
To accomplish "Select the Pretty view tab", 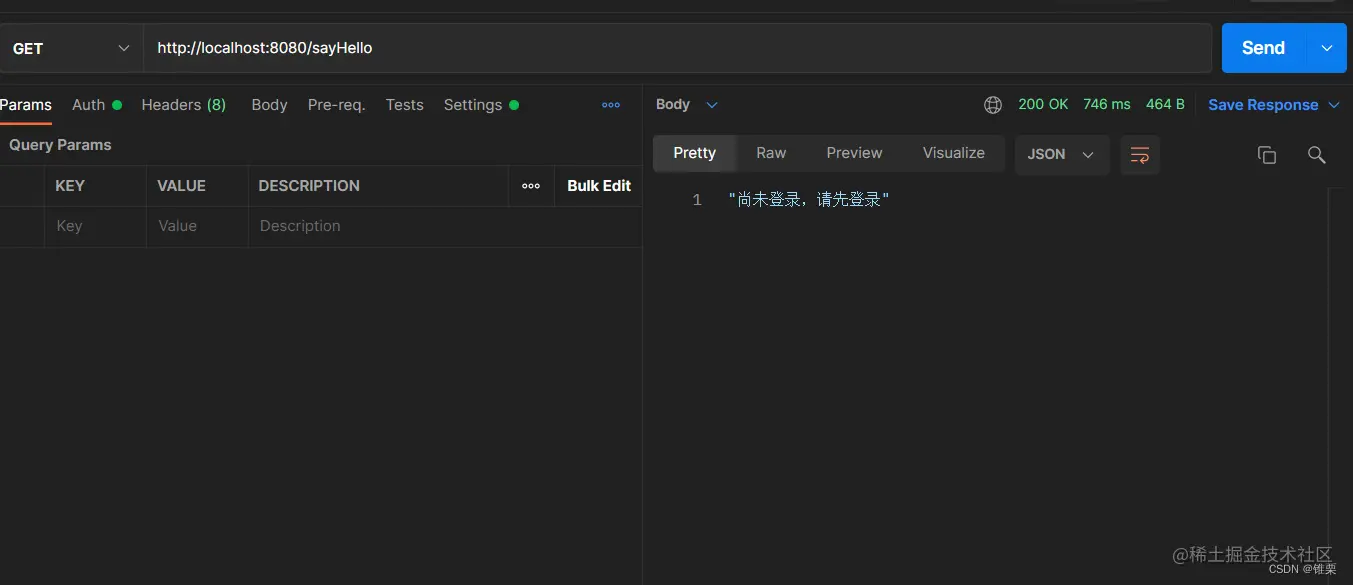I will click(695, 153).
